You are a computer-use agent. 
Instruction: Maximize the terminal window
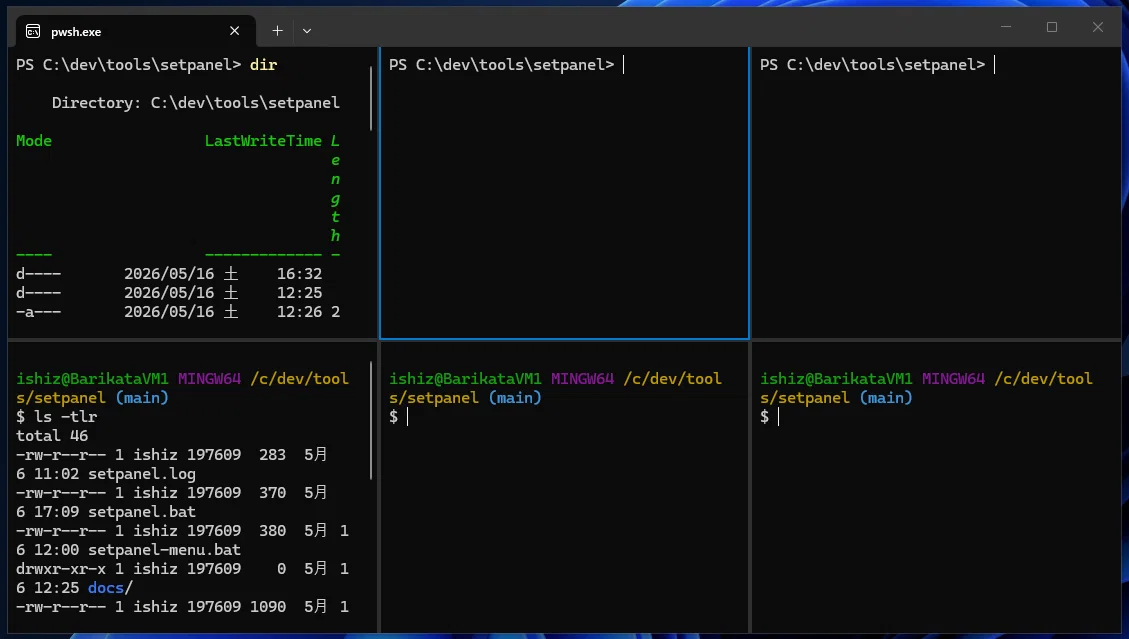(1052, 27)
